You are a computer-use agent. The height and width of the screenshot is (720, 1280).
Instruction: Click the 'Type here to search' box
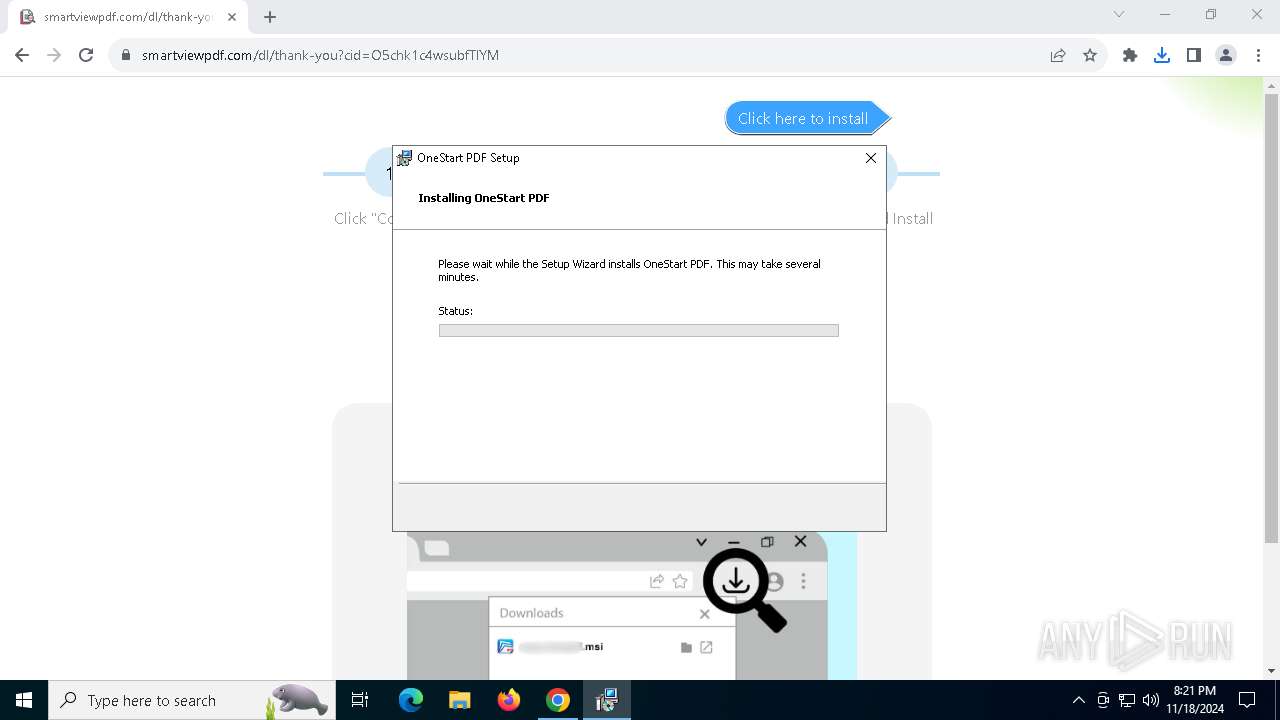(191, 700)
